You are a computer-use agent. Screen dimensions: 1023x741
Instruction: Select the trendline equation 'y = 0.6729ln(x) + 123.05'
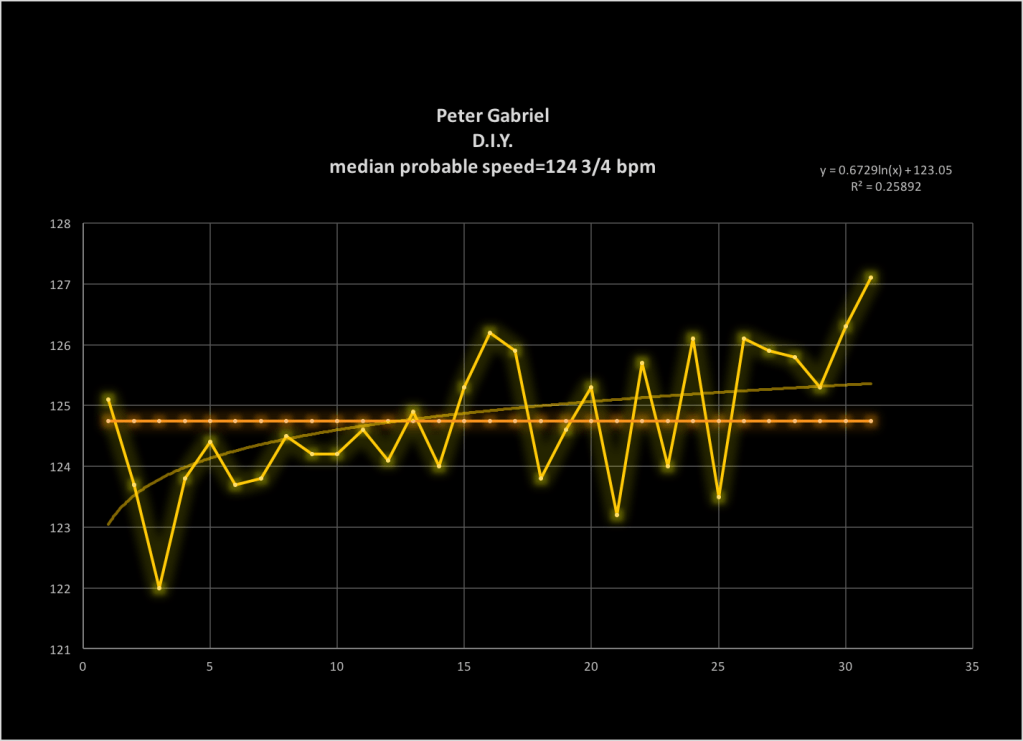(x=885, y=171)
